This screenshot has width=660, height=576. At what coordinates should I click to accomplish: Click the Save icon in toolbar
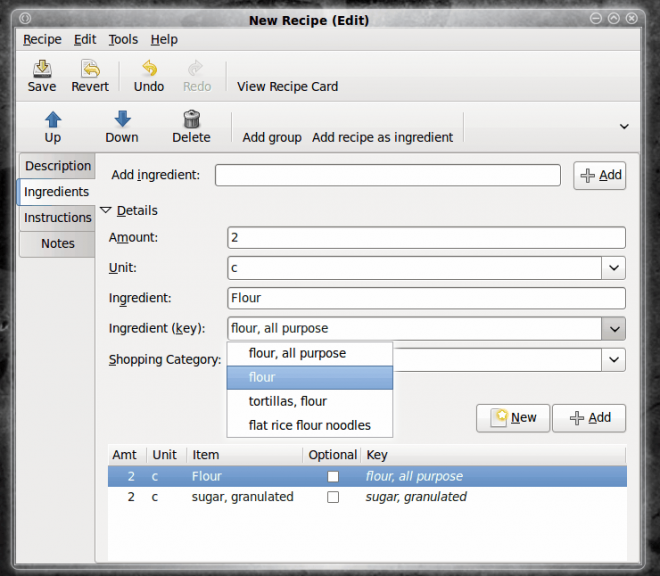click(x=42, y=69)
